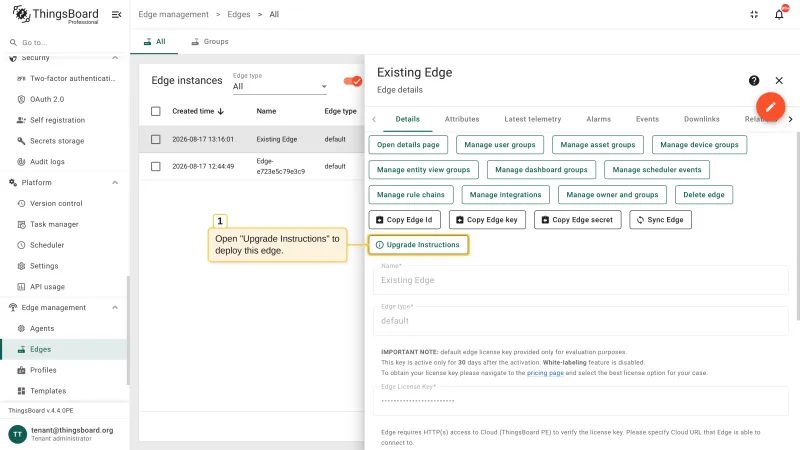Click Copy Edge Id button
The image size is (800, 450).
click(404, 219)
